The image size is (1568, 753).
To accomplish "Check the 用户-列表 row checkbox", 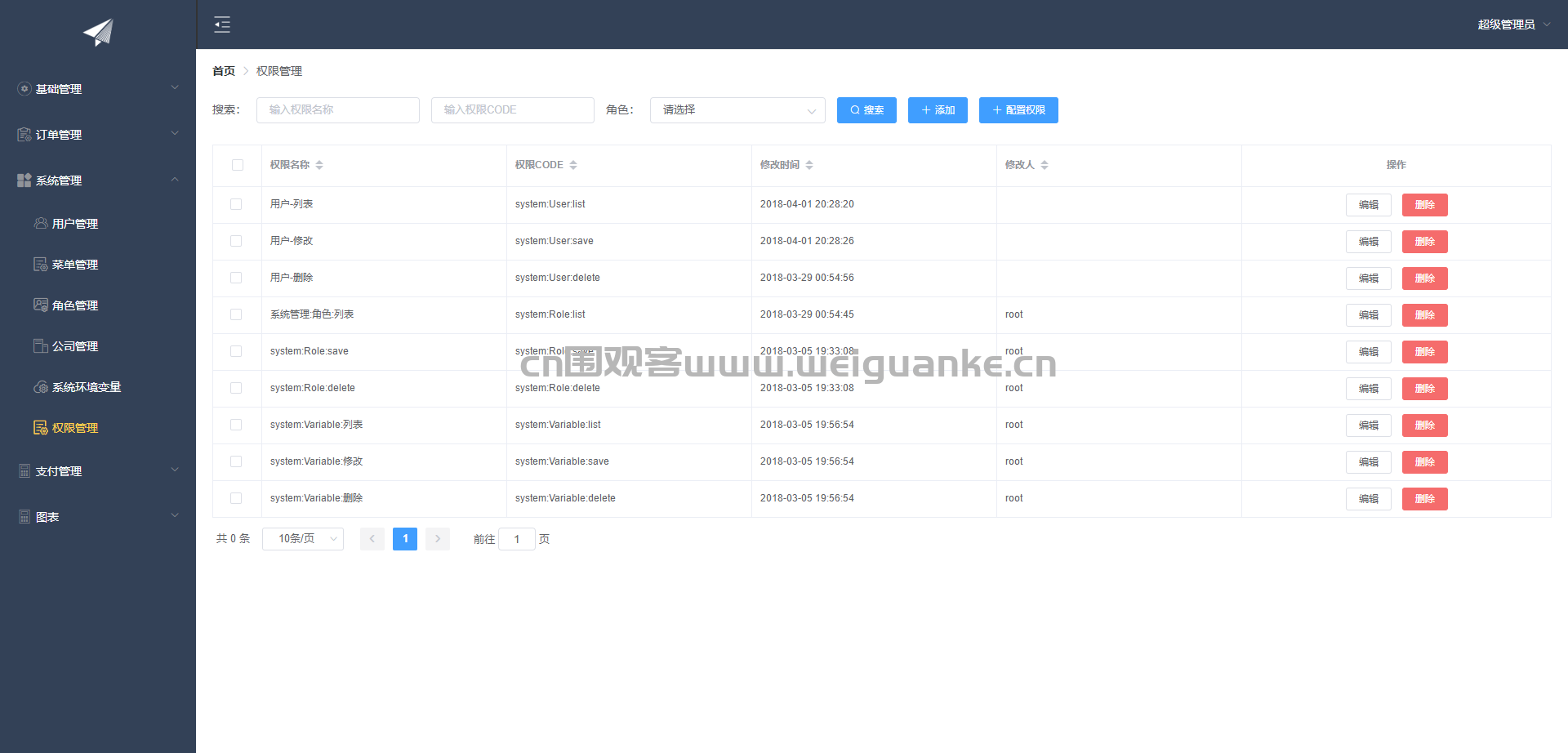I will click(x=236, y=204).
